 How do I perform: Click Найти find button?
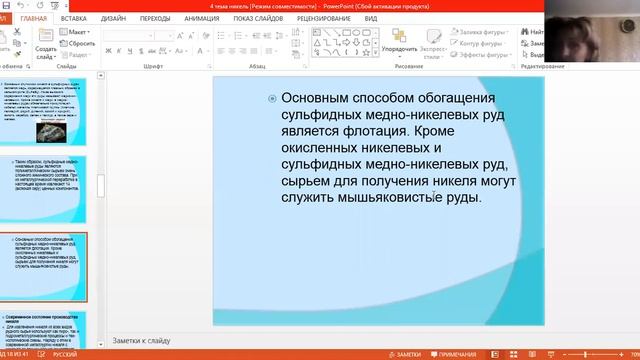tap(532, 32)
